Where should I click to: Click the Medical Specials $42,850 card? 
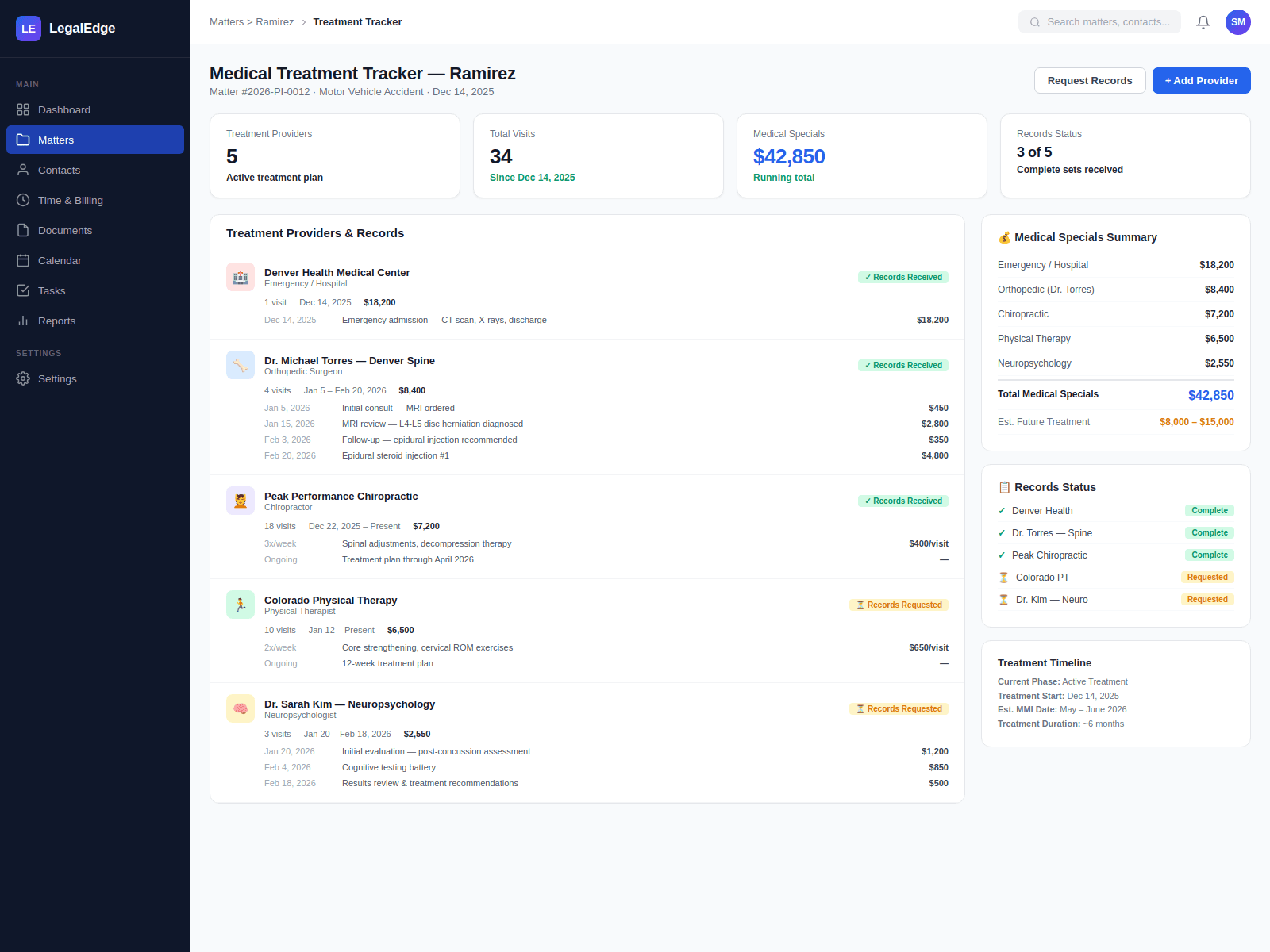(x=862, y=155)
